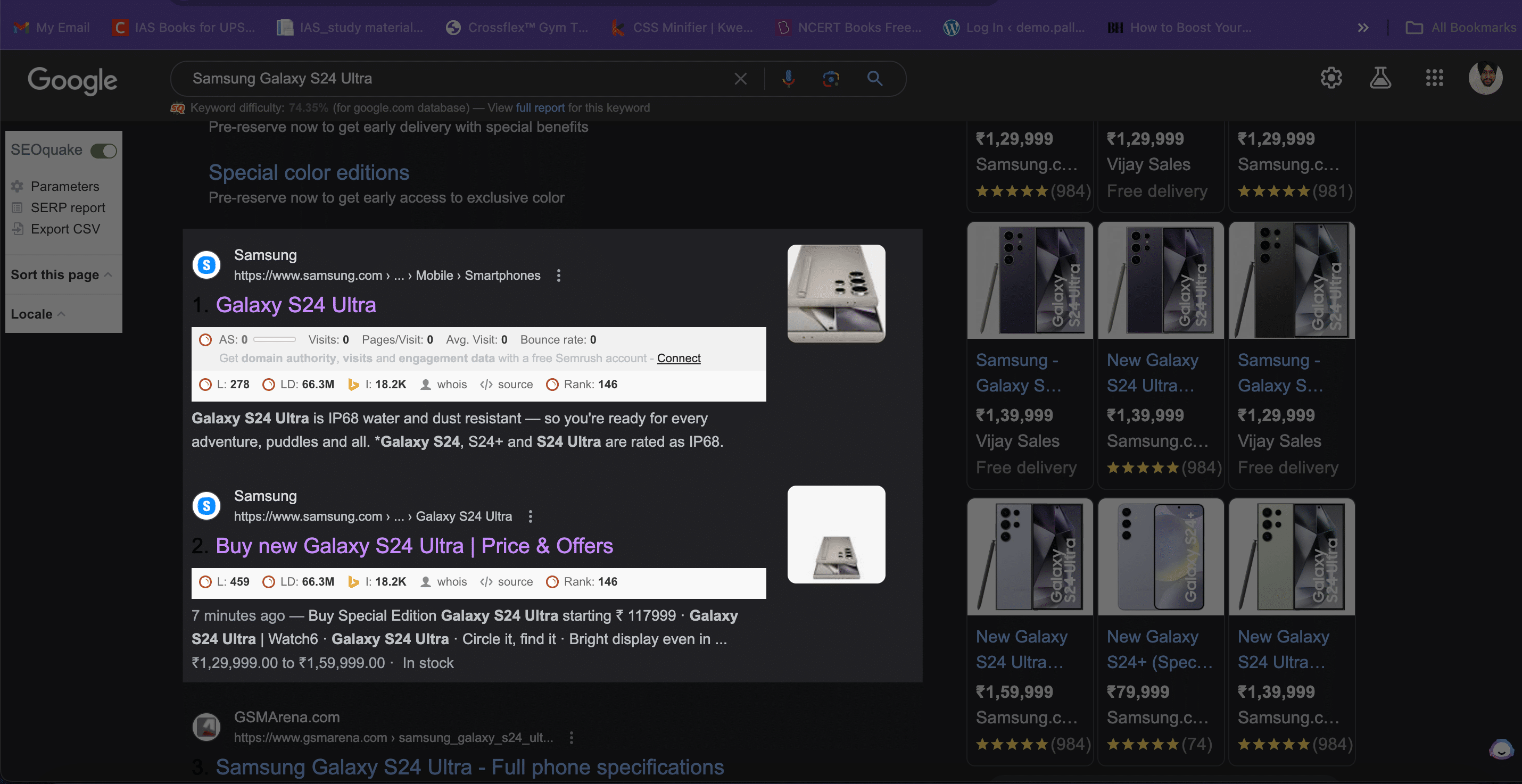Click the Bing index icon in second SEObar
The width and height of the screenshot is (1522, 784).
pyautogui.click(x=353, y=581)
